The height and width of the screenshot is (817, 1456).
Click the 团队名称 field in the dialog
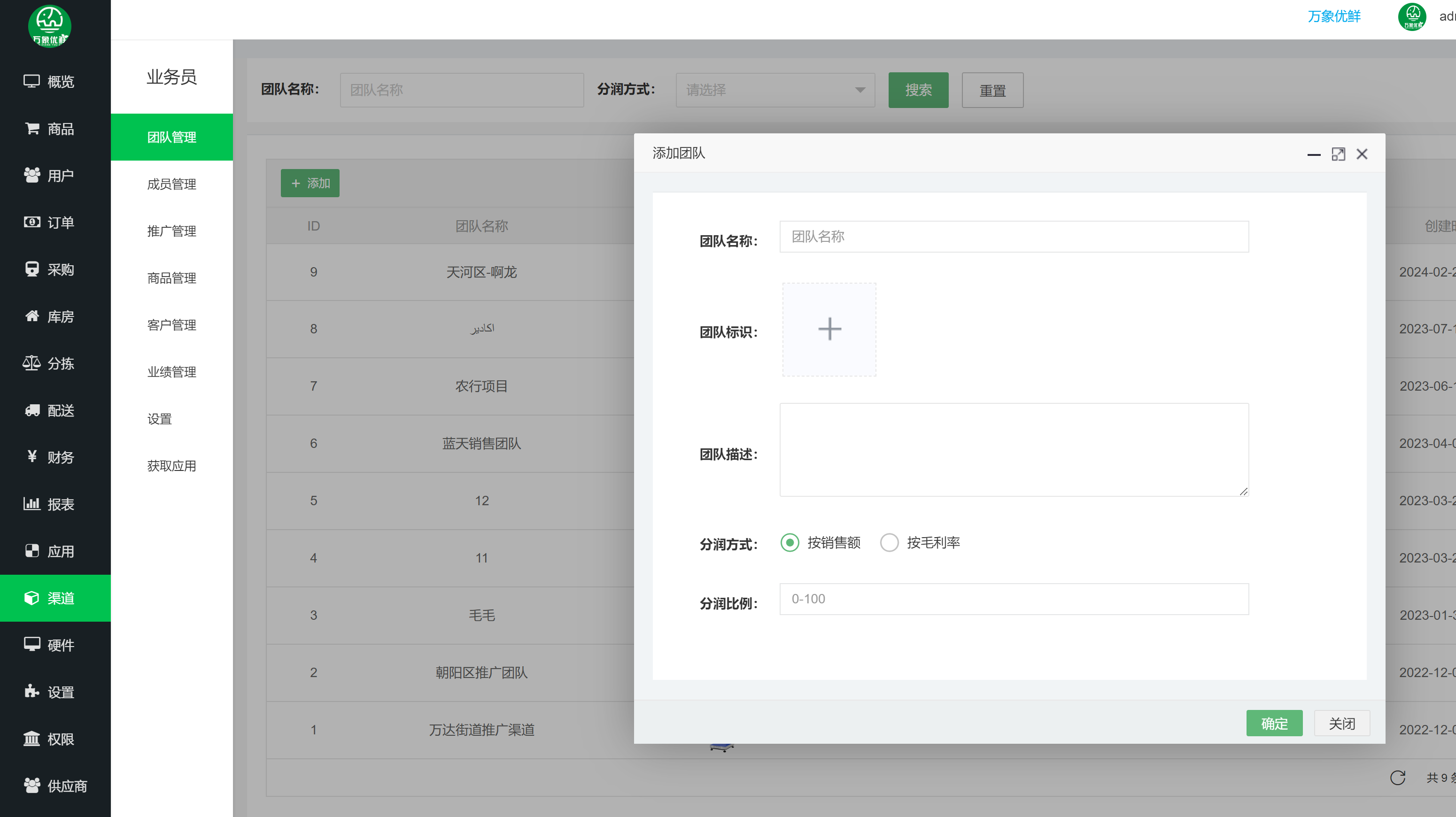(1014, 237)
